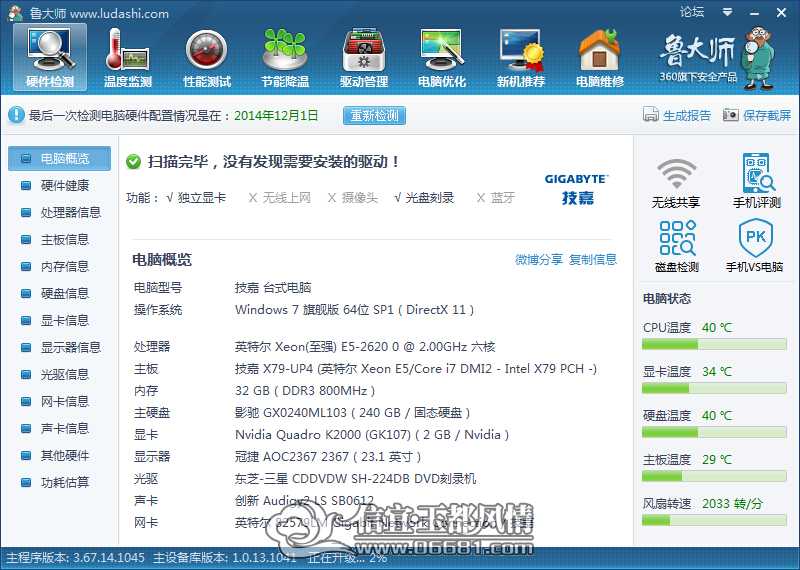The image size is (800, 570).
Task: Click the 保存截屏 save screenshot button
Action: pyautogui.click(x=757, y=115)
